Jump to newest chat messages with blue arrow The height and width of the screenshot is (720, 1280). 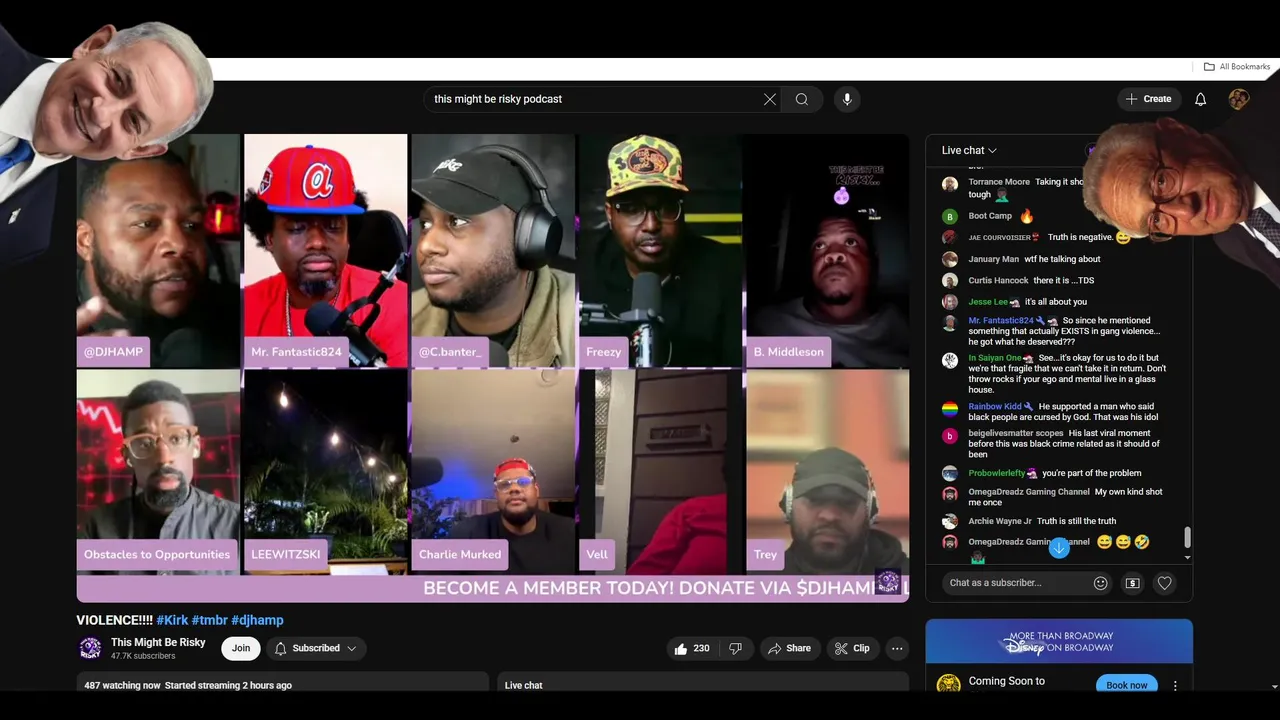pos(1059,547)
